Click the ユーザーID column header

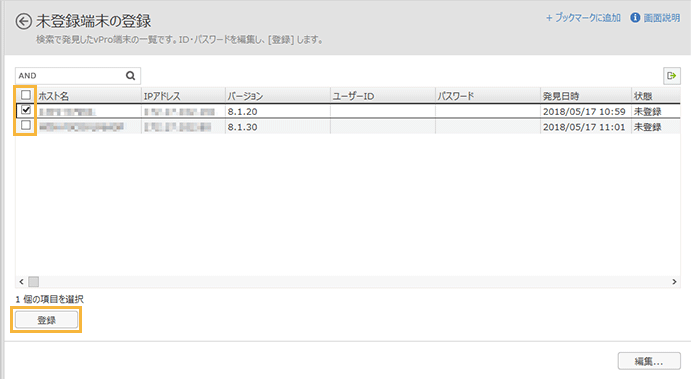tap(383, 96)
